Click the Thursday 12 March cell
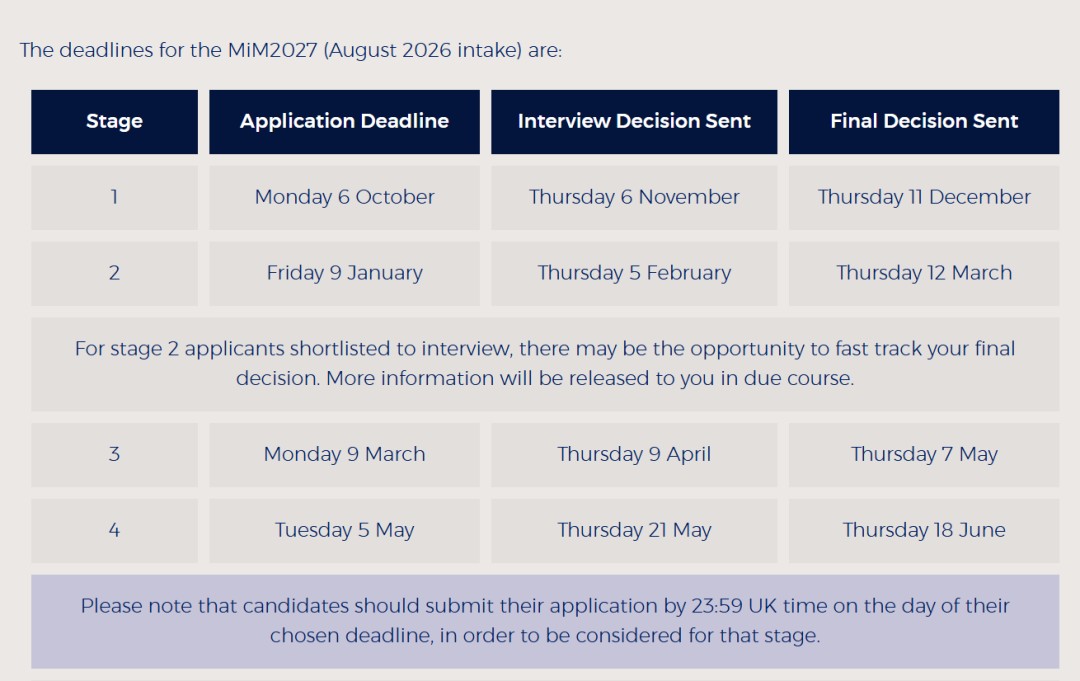 tap(924, 273)
